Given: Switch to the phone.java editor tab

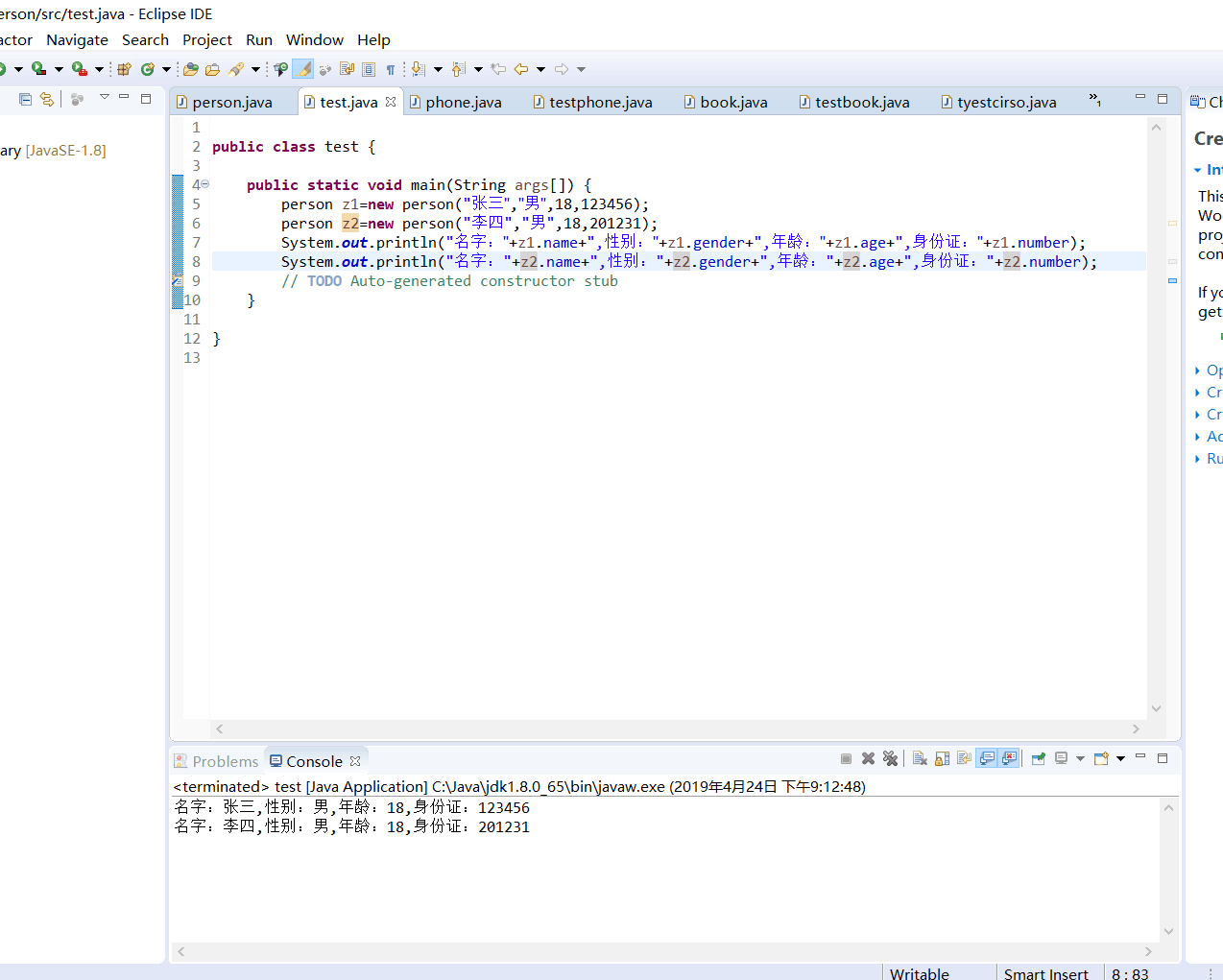Looking at the screenshot, I should pos(463,102).
